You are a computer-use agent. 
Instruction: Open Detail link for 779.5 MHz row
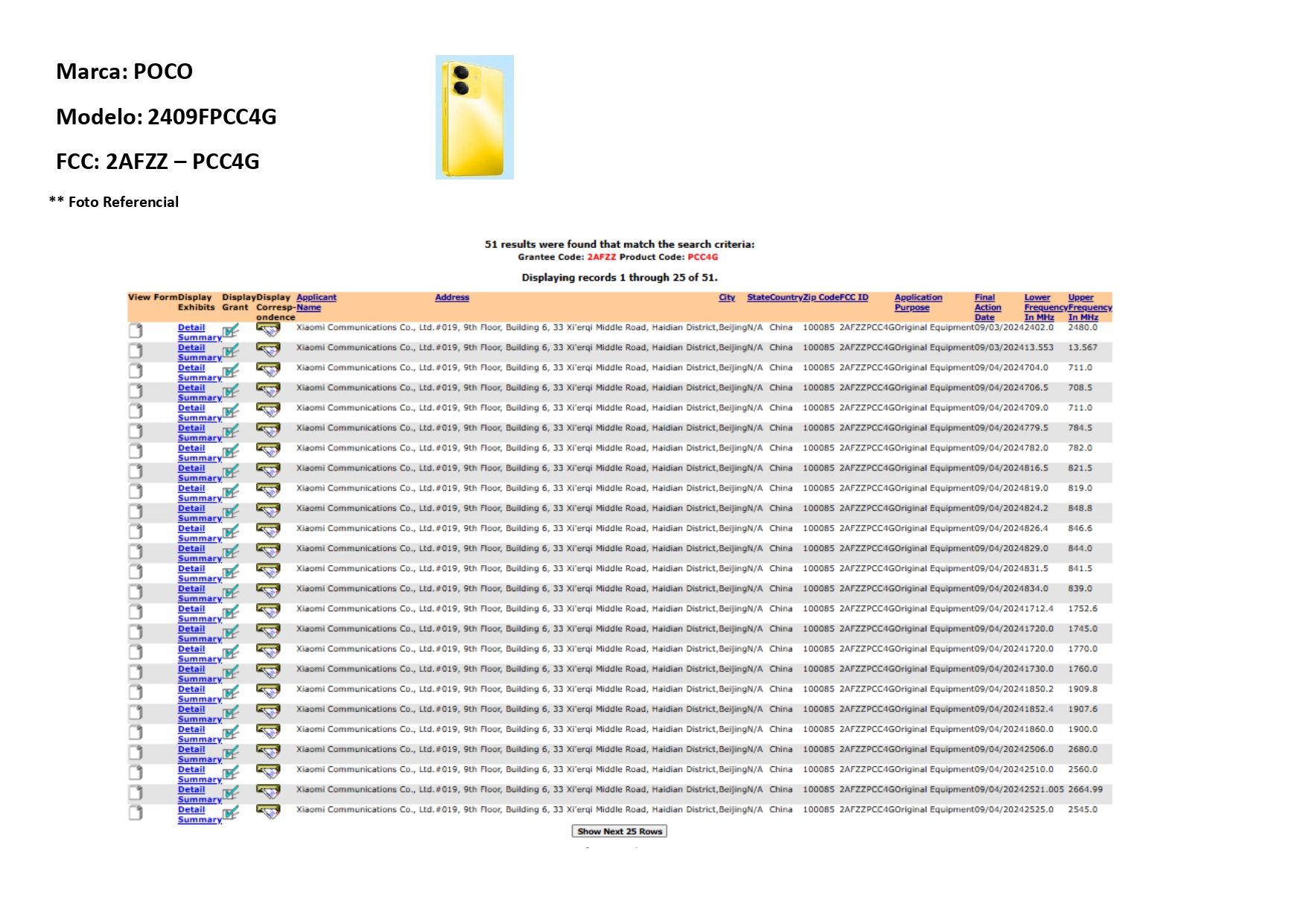[191, 428]
